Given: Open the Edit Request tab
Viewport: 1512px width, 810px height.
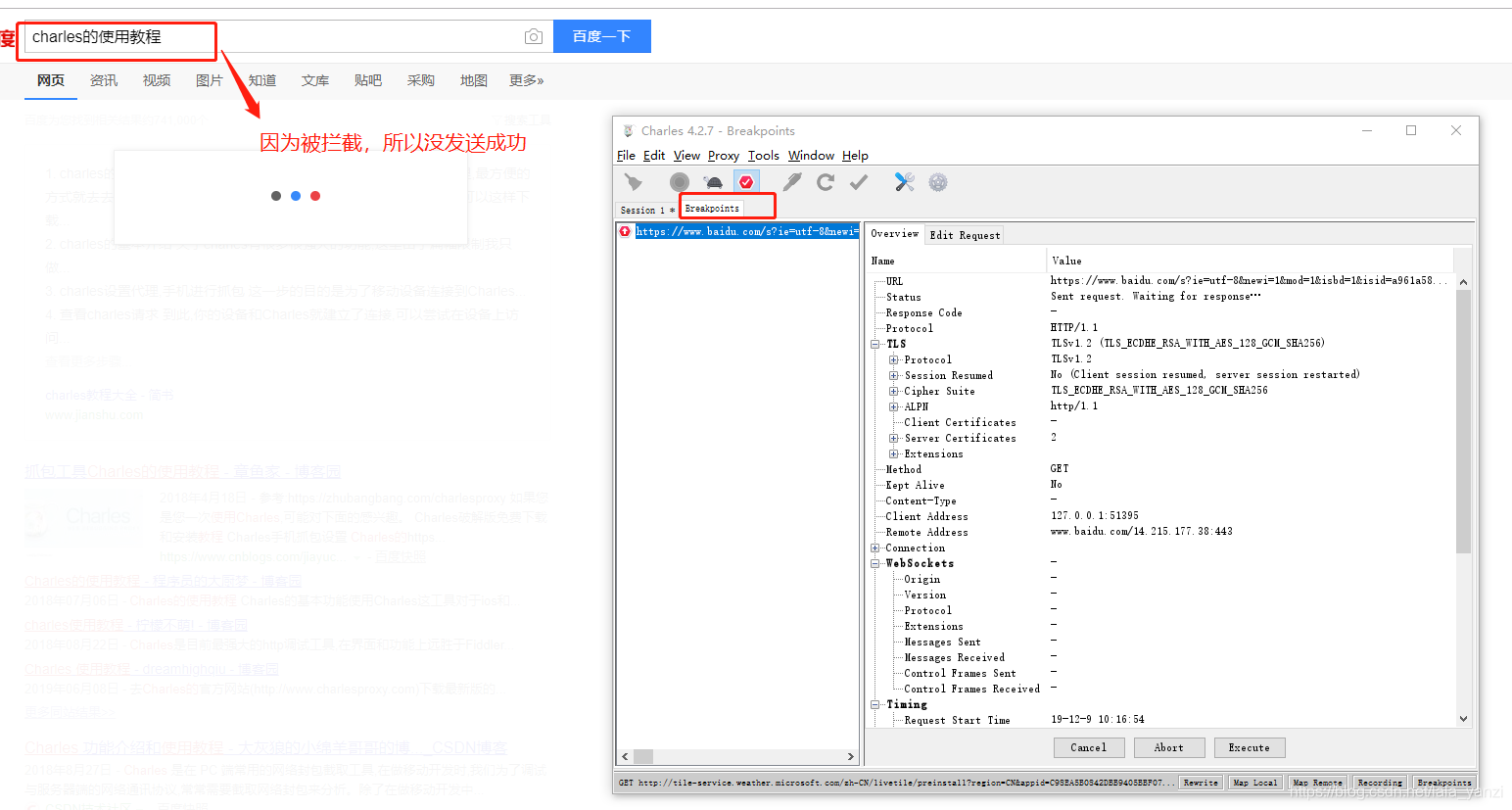Looking at the screenshot, I should (x=965, y=235).
